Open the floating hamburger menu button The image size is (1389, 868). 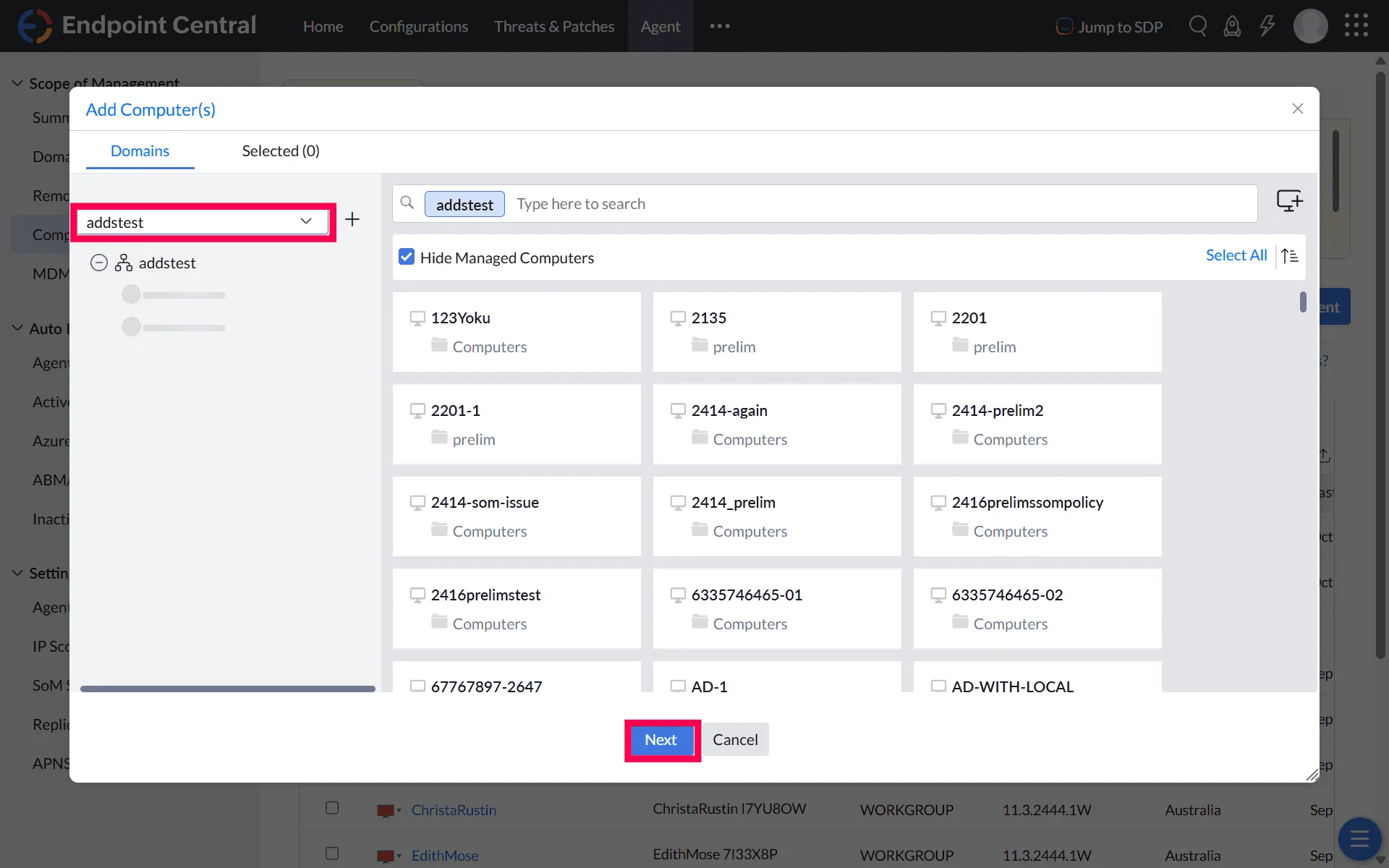pyautogui.click(x=1359, y=839)
